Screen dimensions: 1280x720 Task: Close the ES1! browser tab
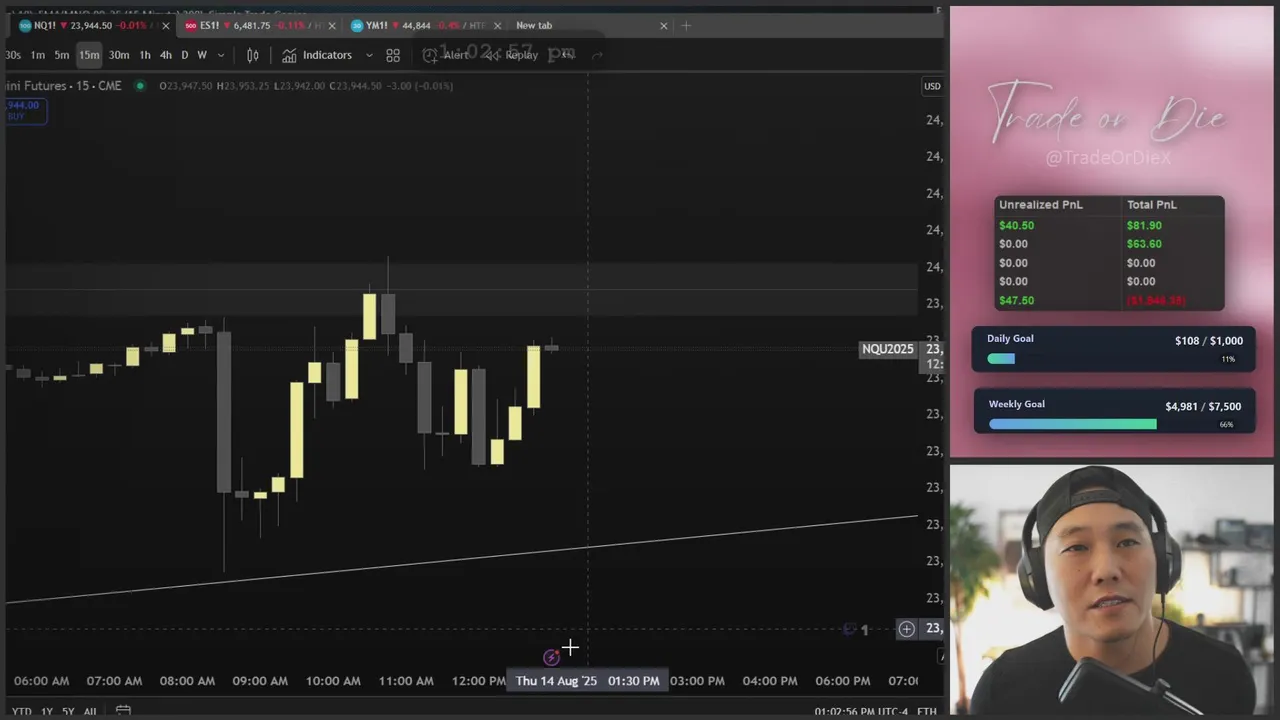(332, 26)
